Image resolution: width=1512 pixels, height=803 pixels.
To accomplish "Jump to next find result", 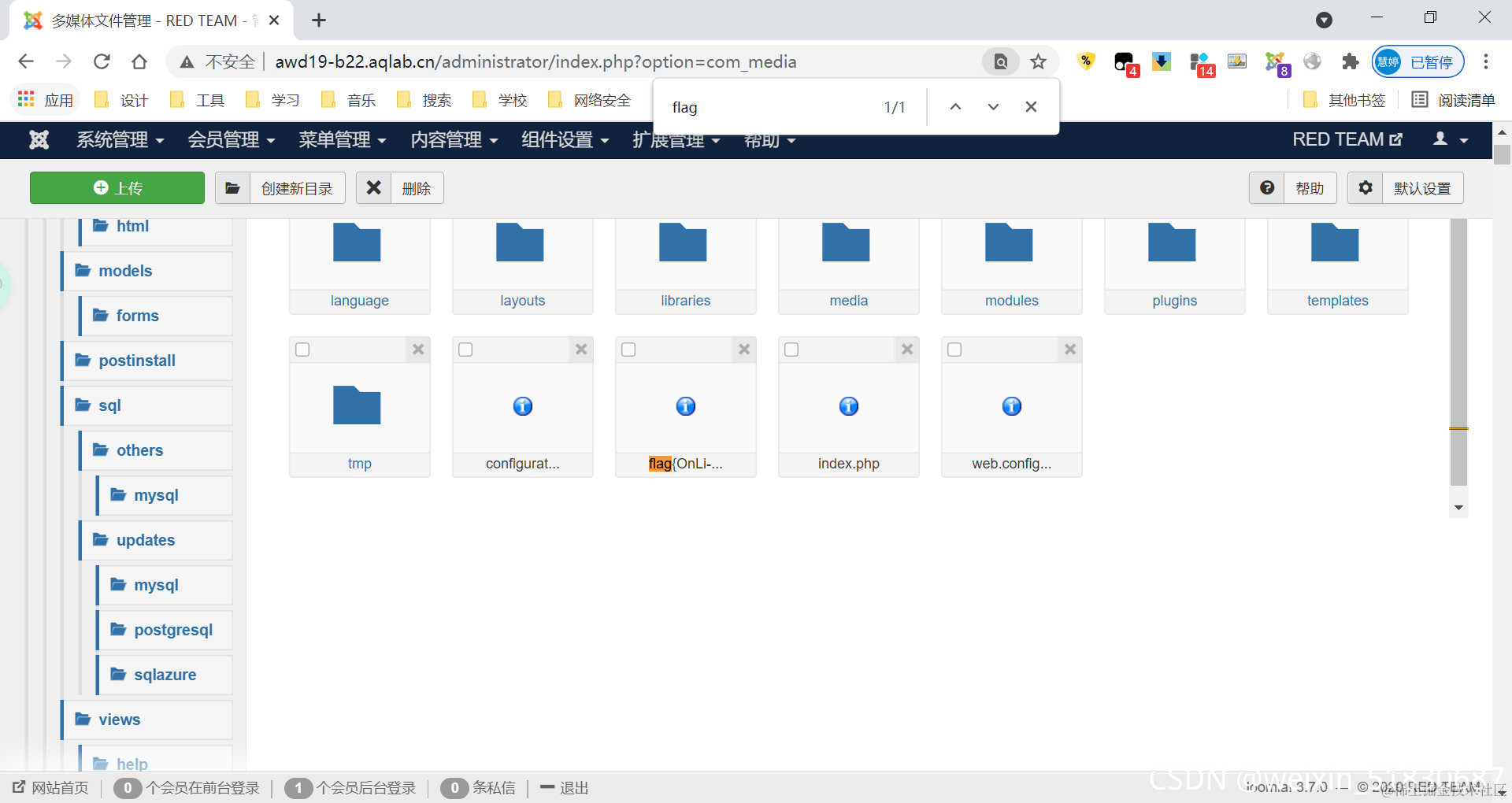I will (993, 107).
